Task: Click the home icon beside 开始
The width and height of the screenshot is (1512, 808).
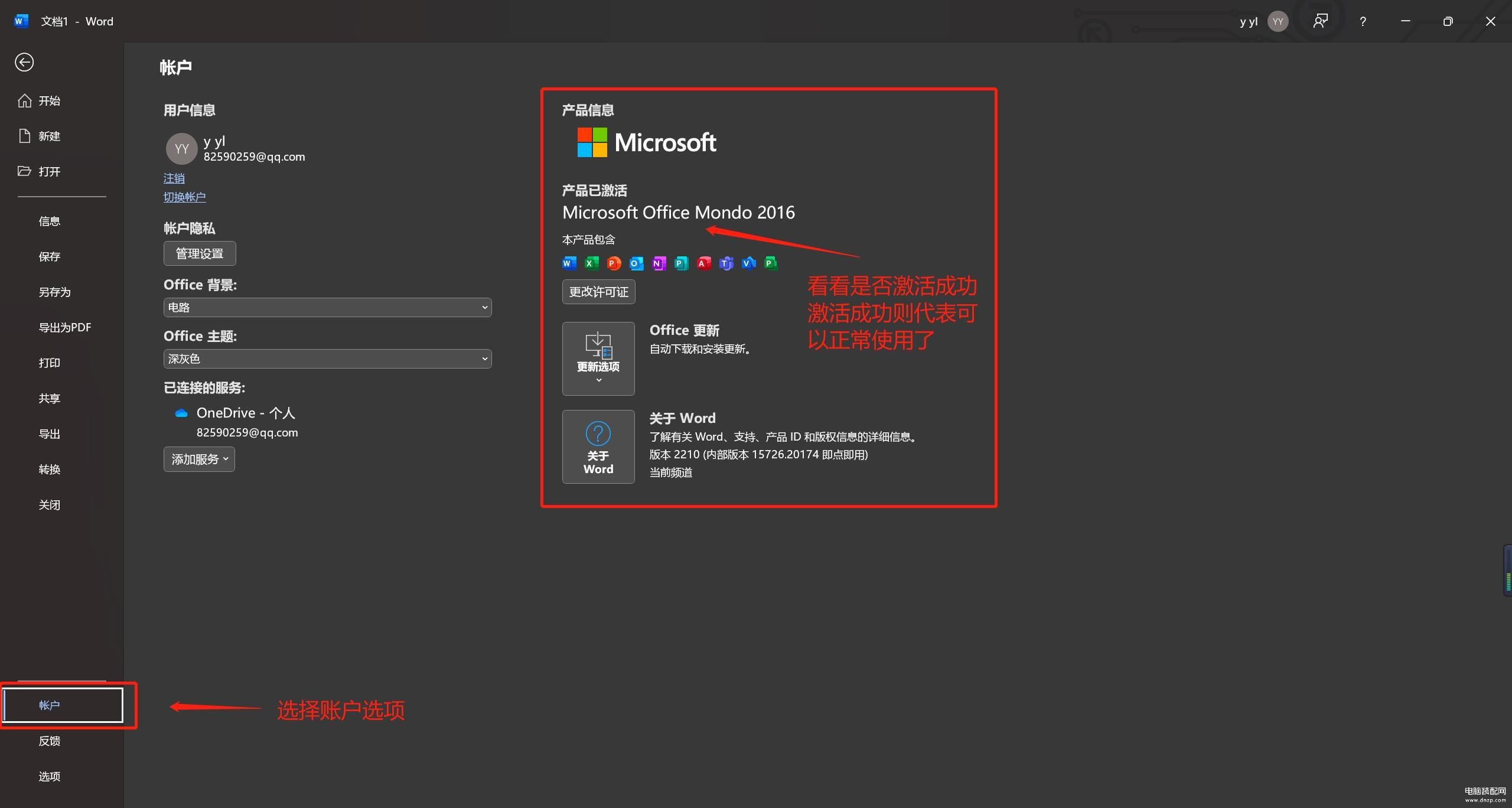Action: click(x=24, y=100)
